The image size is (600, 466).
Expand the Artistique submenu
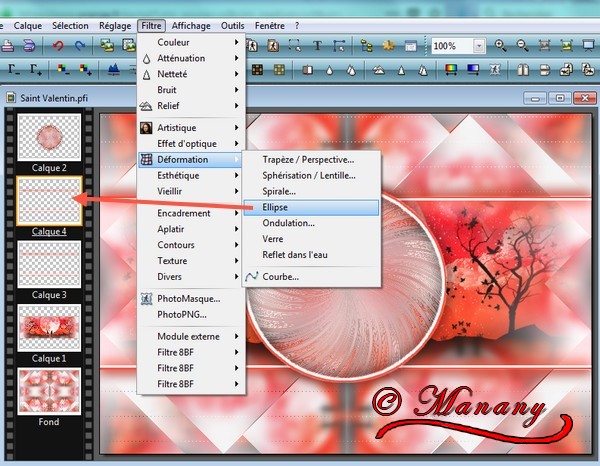(x=191, y=128)
